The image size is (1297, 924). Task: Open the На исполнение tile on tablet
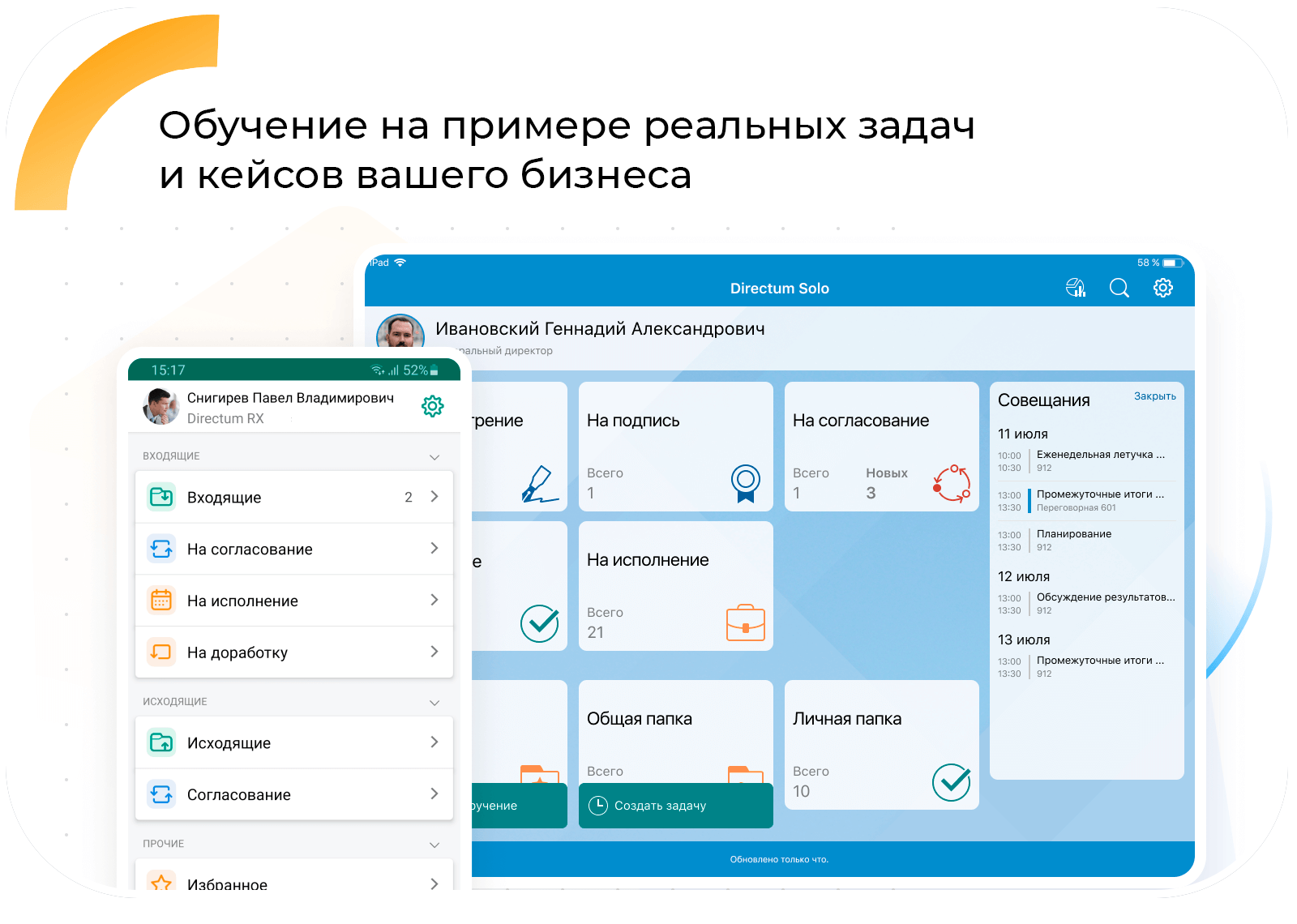676,586
